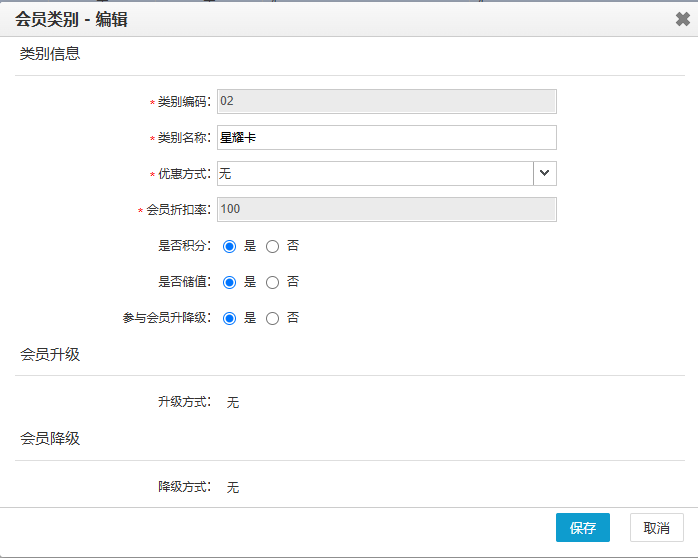698x558 pixels.
Task: Choose 是 for 是否储值
Action: [230, 282]
